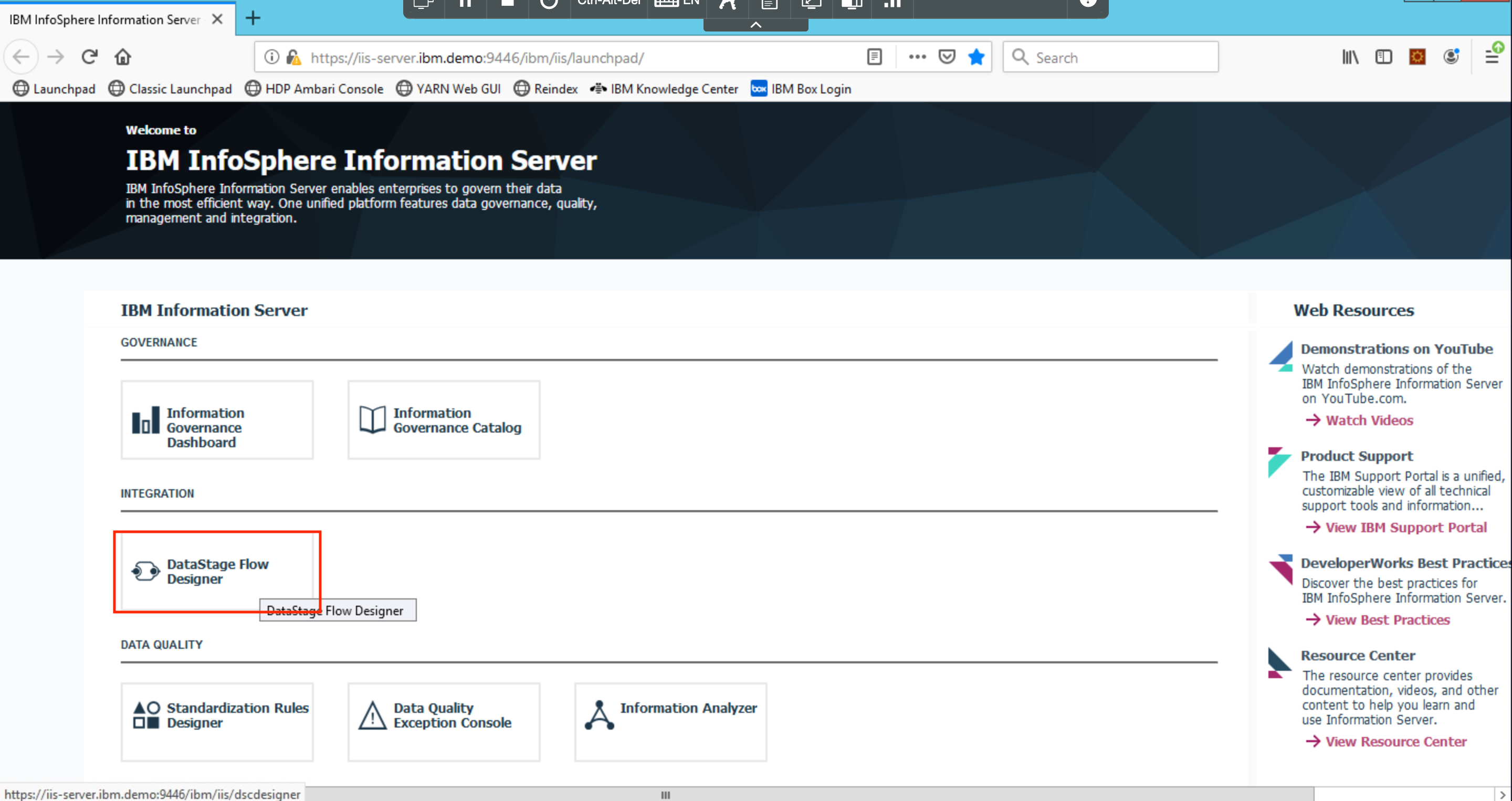Image resolution: width=1512 pixels, height=801 pixels.
Task: Toggle reader view icon
Action: (x=875, y=57)
